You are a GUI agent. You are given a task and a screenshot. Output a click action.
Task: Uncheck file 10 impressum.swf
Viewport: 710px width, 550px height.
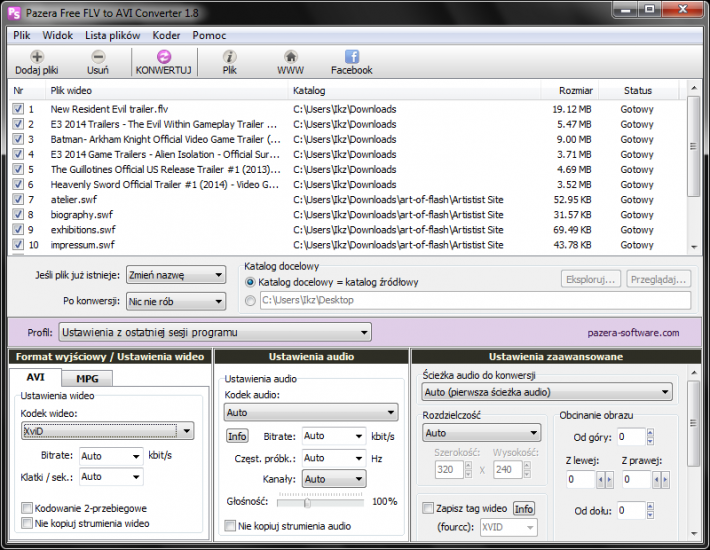18,245
